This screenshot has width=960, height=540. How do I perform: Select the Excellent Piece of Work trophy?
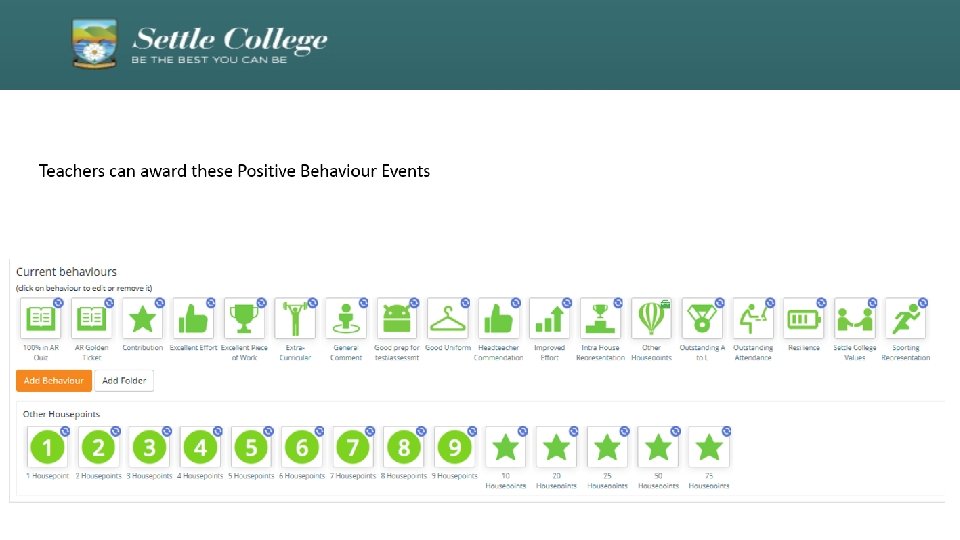point(245,319)
